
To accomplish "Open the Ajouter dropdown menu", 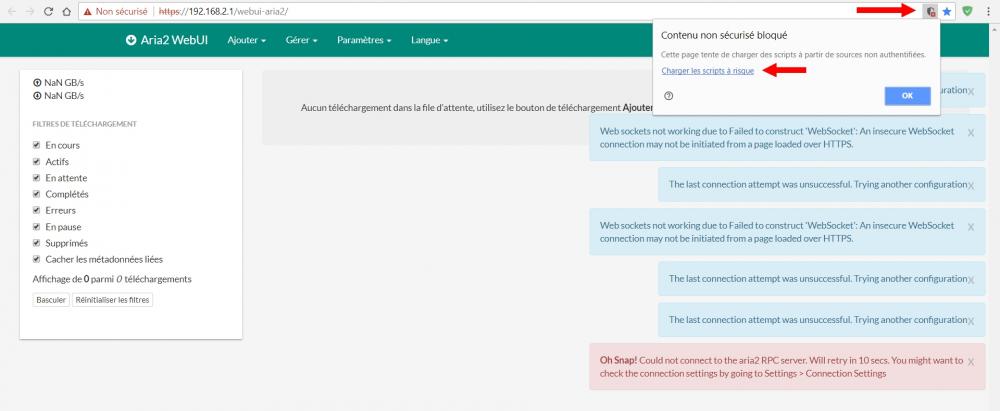I will coord(246,40).
